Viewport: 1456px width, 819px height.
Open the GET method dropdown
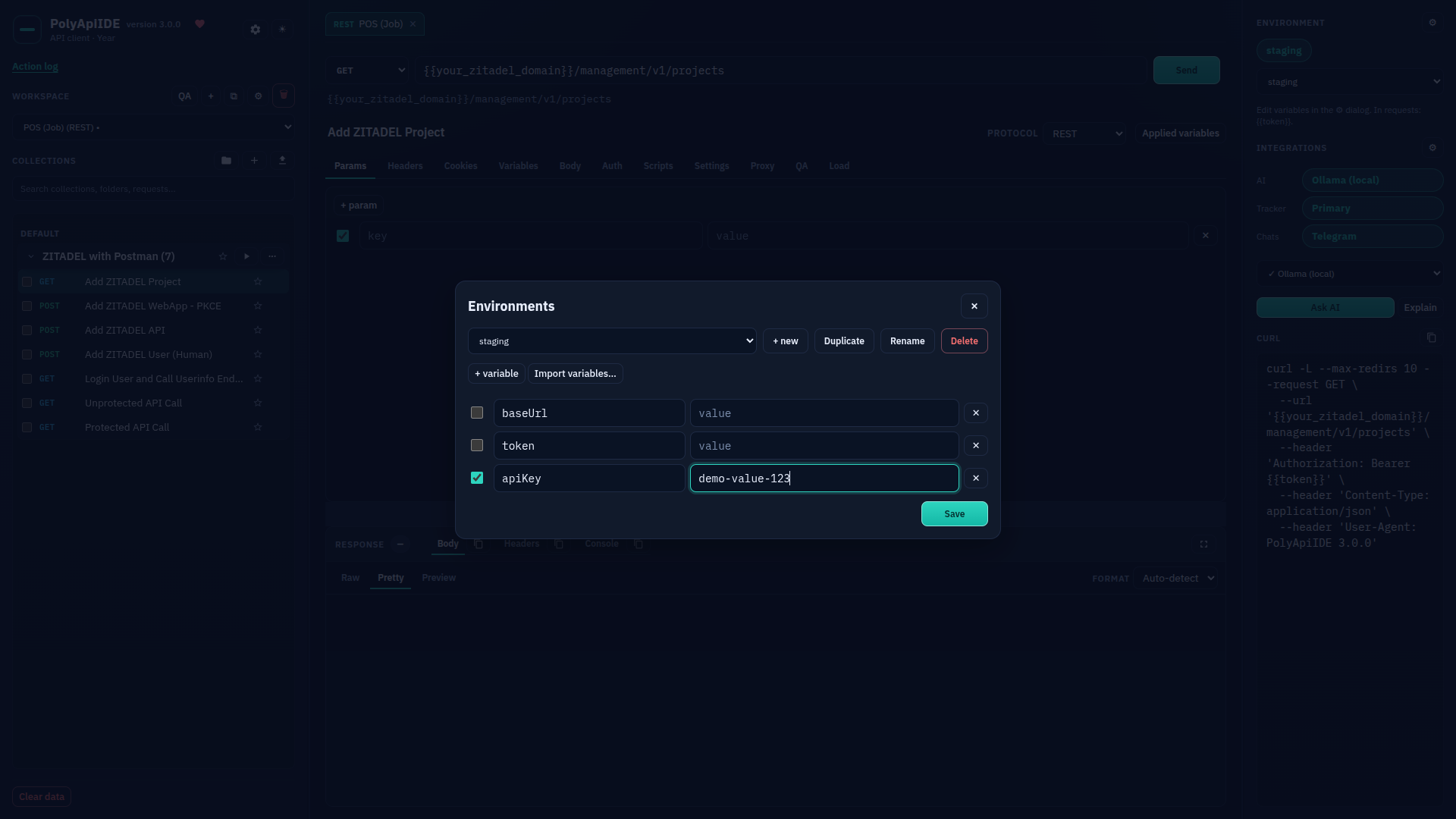click(368, 71)
